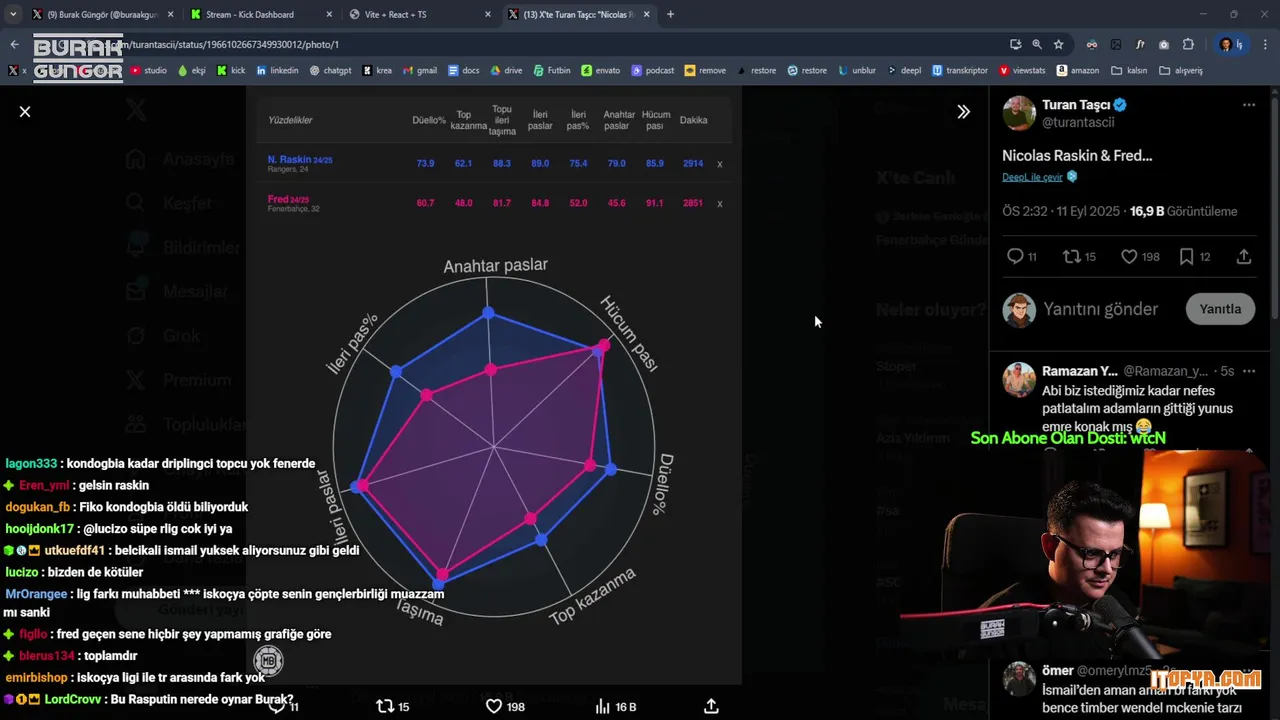
Task: Focus the 'Yanıtını gönder' reply field
Action: pos(1100,309)
